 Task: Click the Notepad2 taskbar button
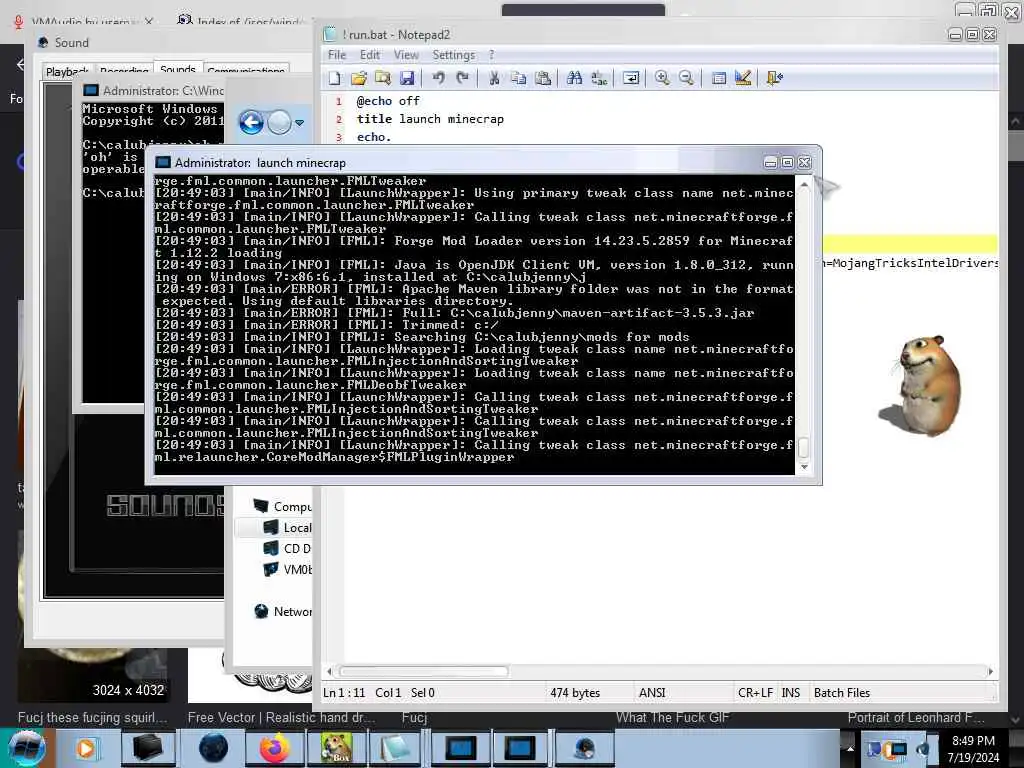tap(395, 748)
